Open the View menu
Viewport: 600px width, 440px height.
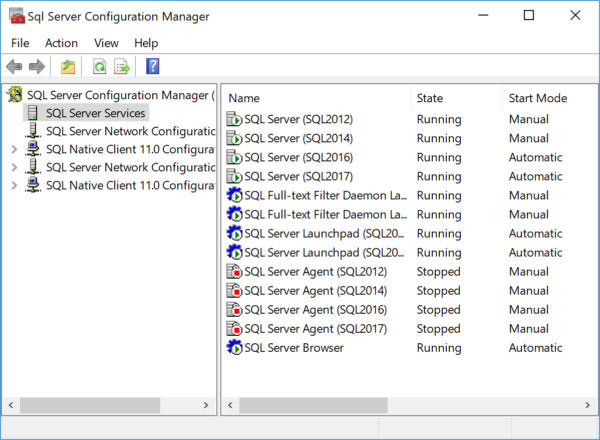point(106,43)
